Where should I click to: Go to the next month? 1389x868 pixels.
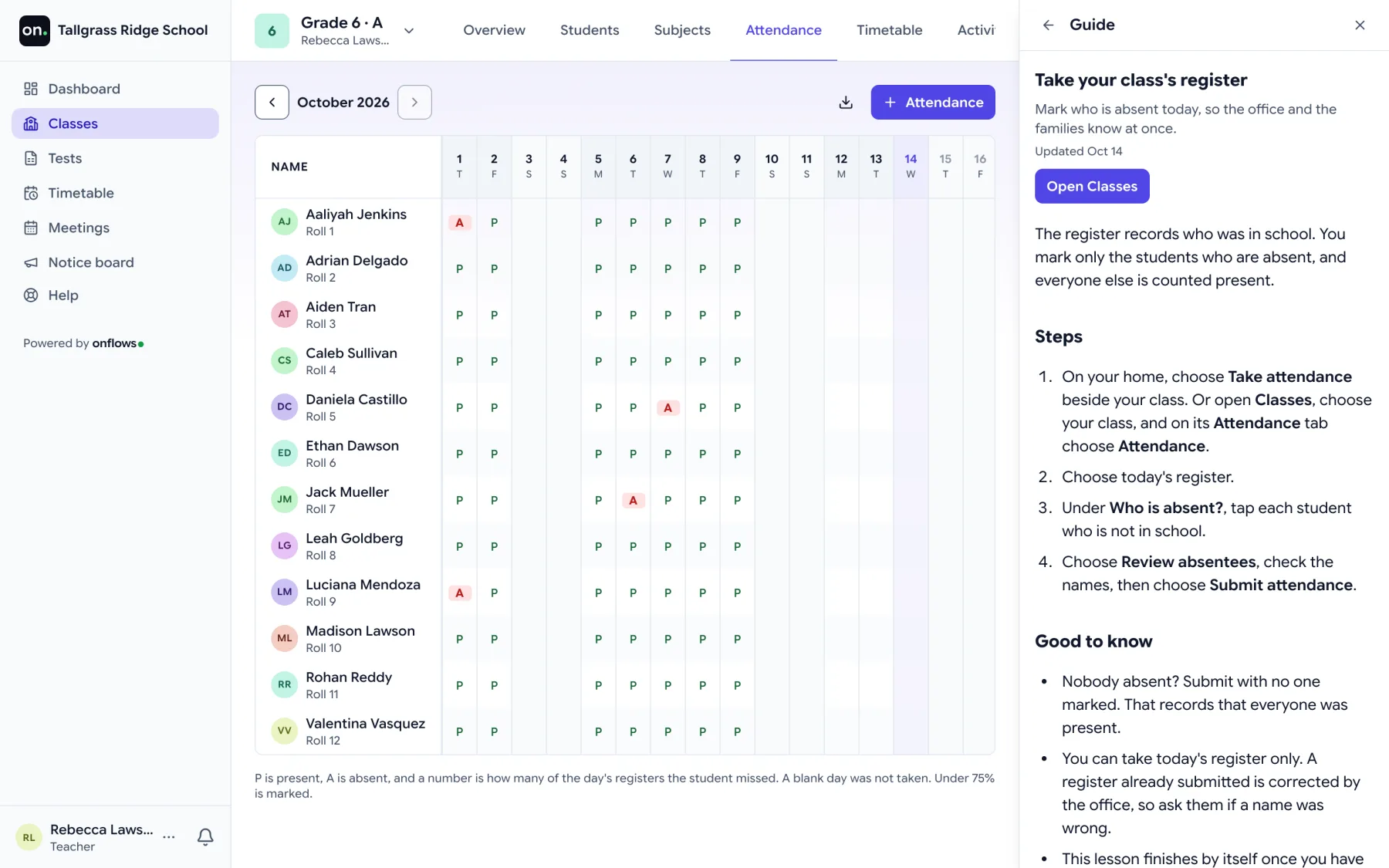pyautogui.click(x=414, y=102)
